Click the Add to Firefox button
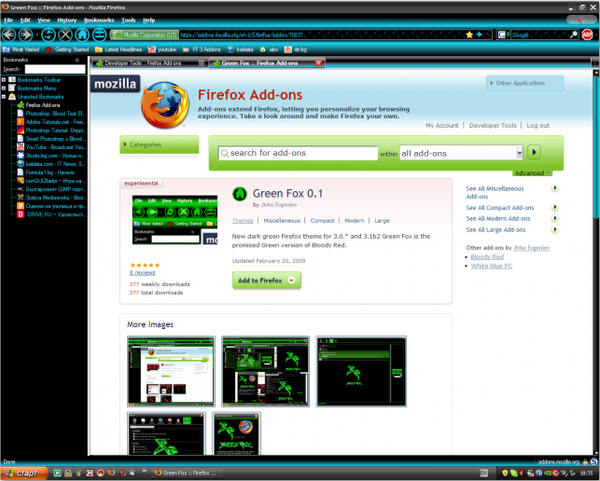 point(267,280)
